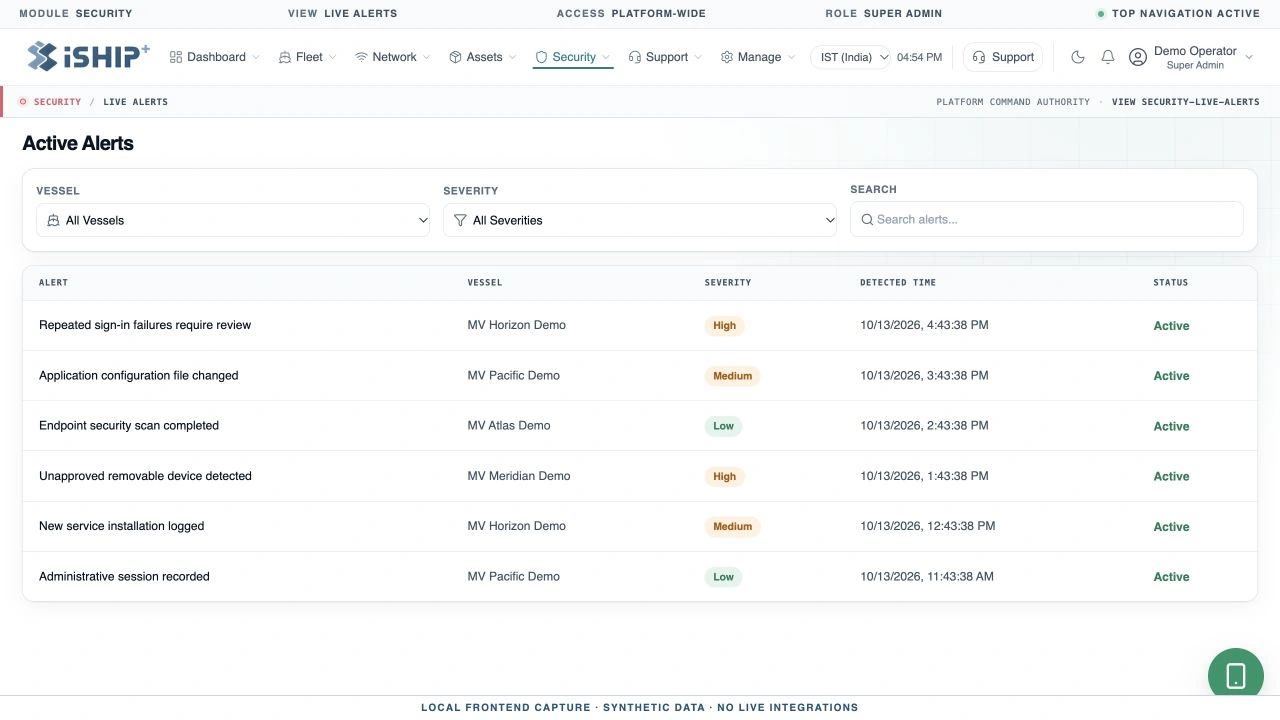Select 'New service installation logged' alert
The height and width of the screenshot is (720, 1280).
click(122, 526)
